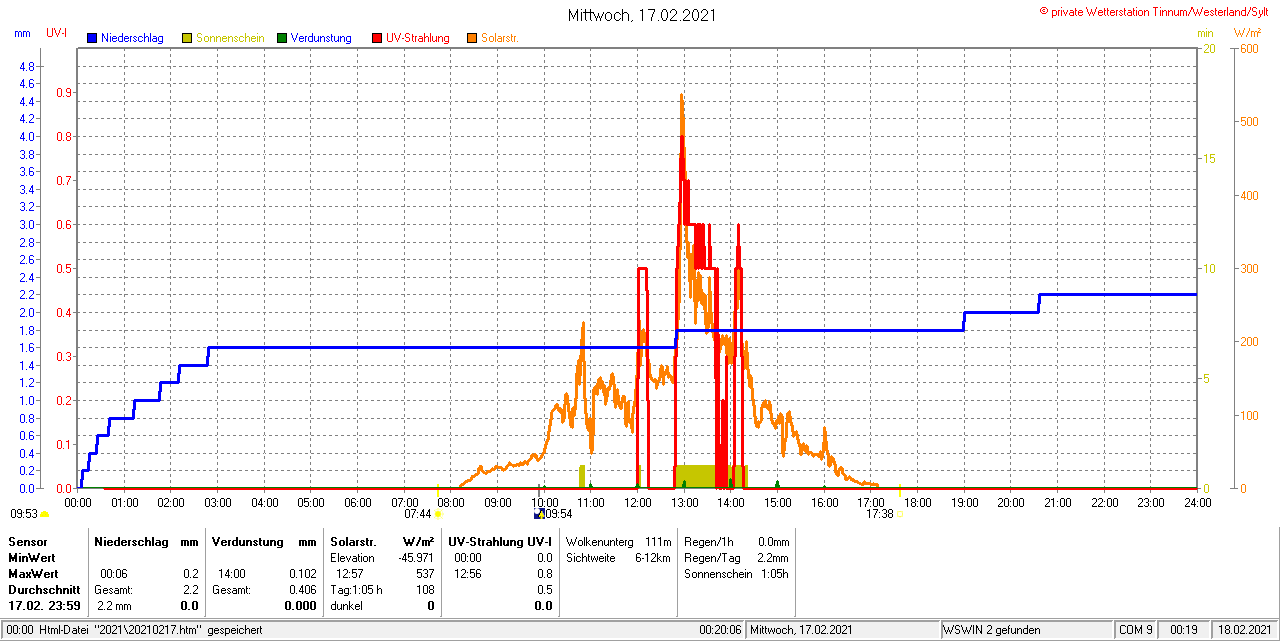Click the 4.8 label on precipitation axis
This screenshot has height=641, width=1280.
(x=28, y=67)
